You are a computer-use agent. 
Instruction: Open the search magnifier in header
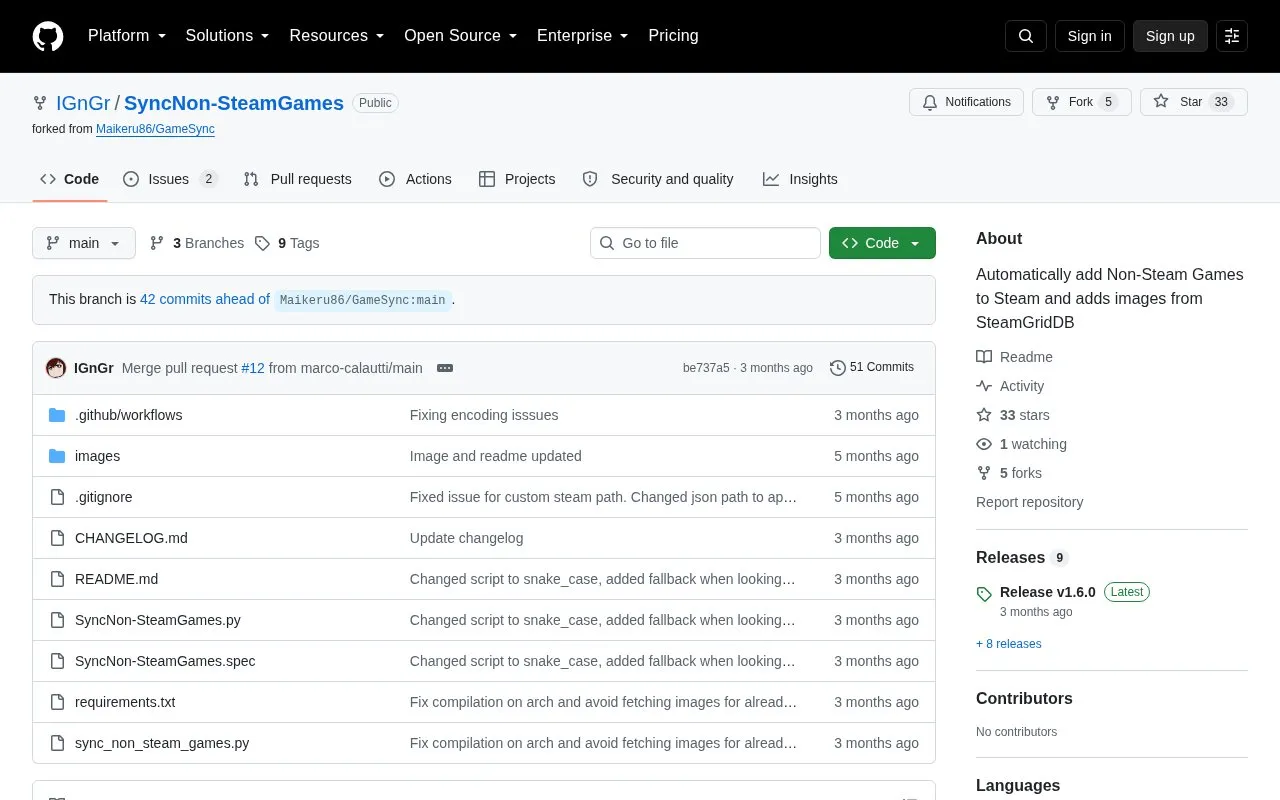point(1026,36)
